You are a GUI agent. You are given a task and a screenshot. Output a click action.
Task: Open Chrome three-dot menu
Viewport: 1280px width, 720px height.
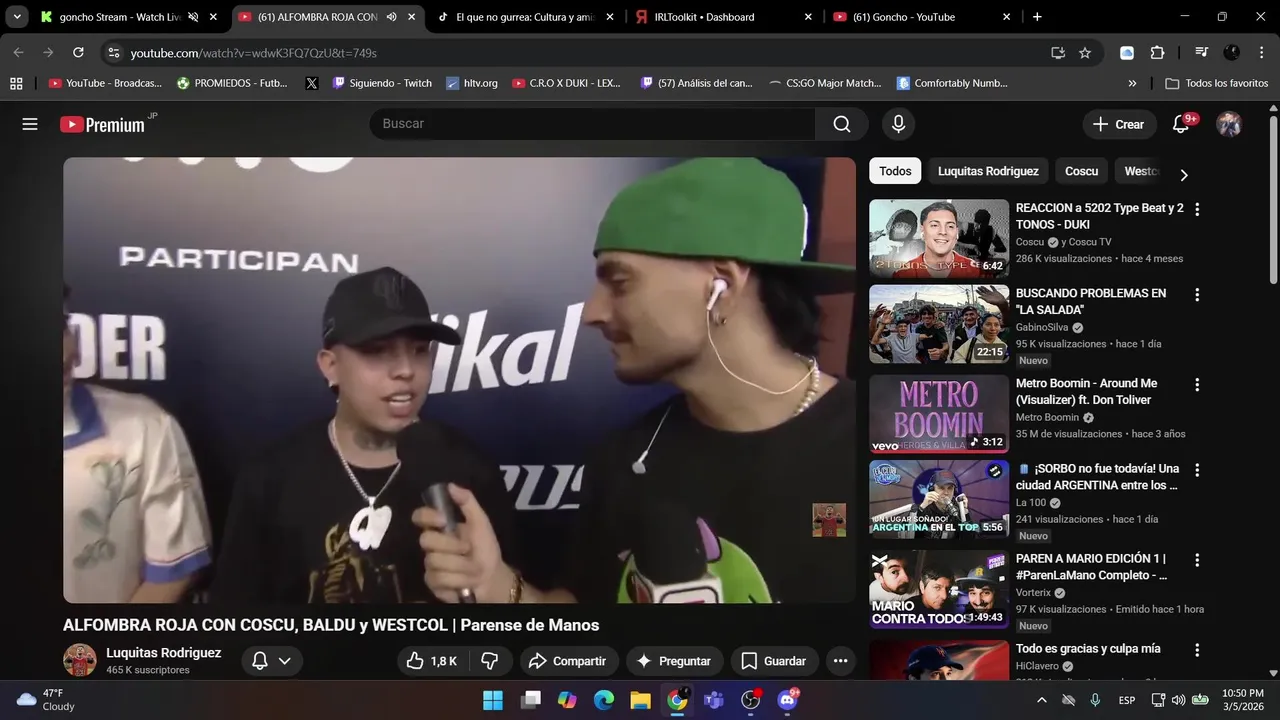(x=1261, y=53)
